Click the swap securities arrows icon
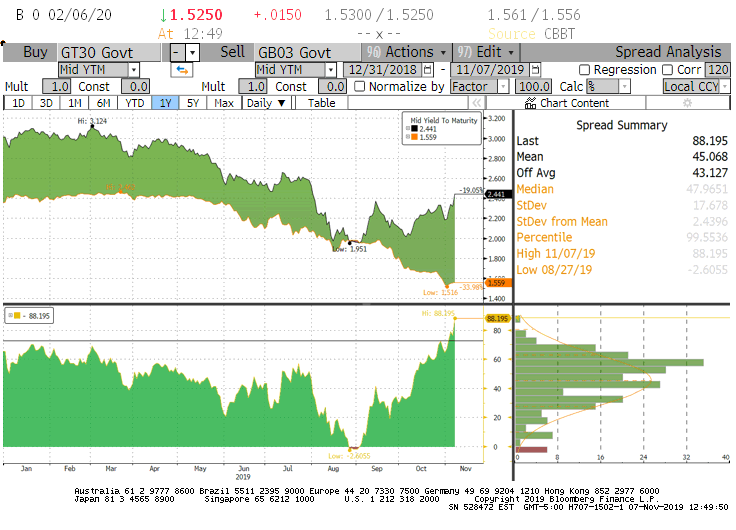The height and width of the screenshot is (530, 736). [182, 70]
